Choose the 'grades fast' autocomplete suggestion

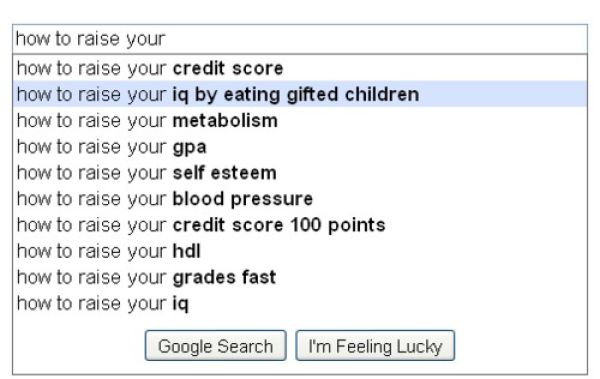coord(300,277)
